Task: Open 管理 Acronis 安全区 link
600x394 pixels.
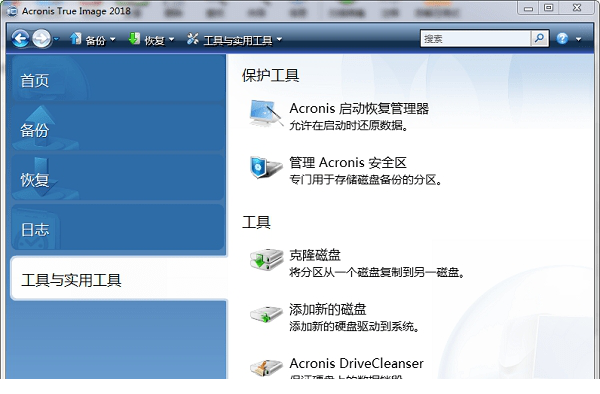Action: pos(348,163)
